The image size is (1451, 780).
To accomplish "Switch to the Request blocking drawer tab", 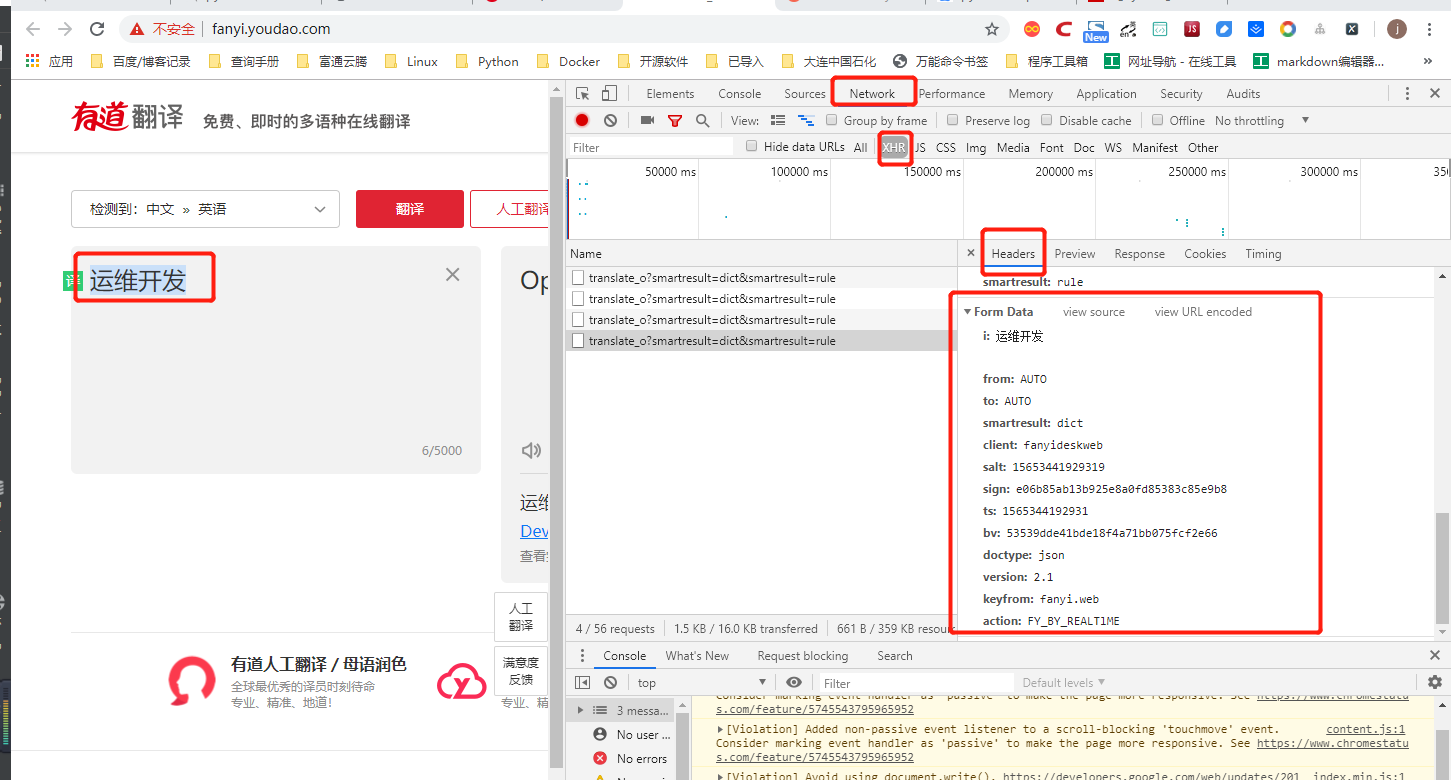I will pyautogui.click(x=803, y=656).
